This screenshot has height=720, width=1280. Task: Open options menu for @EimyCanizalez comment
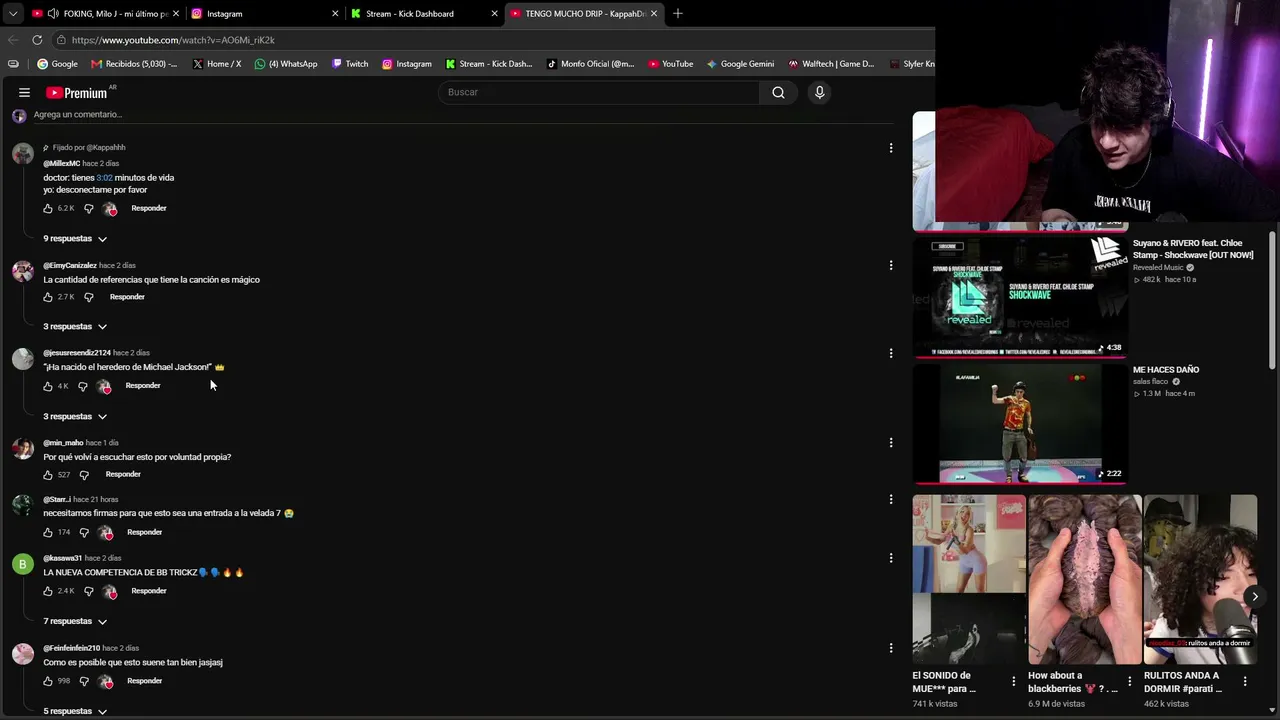(891, 265)
